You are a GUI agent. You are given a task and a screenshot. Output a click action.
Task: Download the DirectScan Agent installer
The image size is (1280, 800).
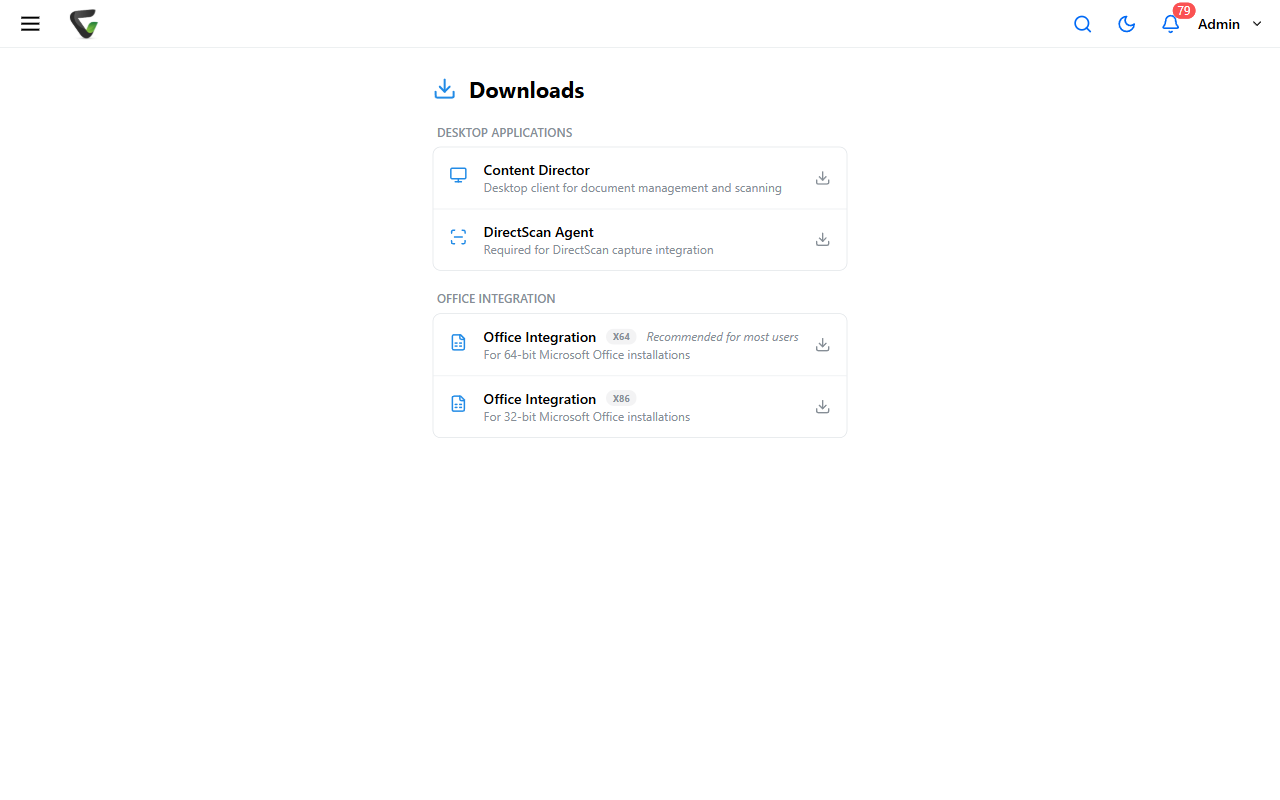pos(823,240)
